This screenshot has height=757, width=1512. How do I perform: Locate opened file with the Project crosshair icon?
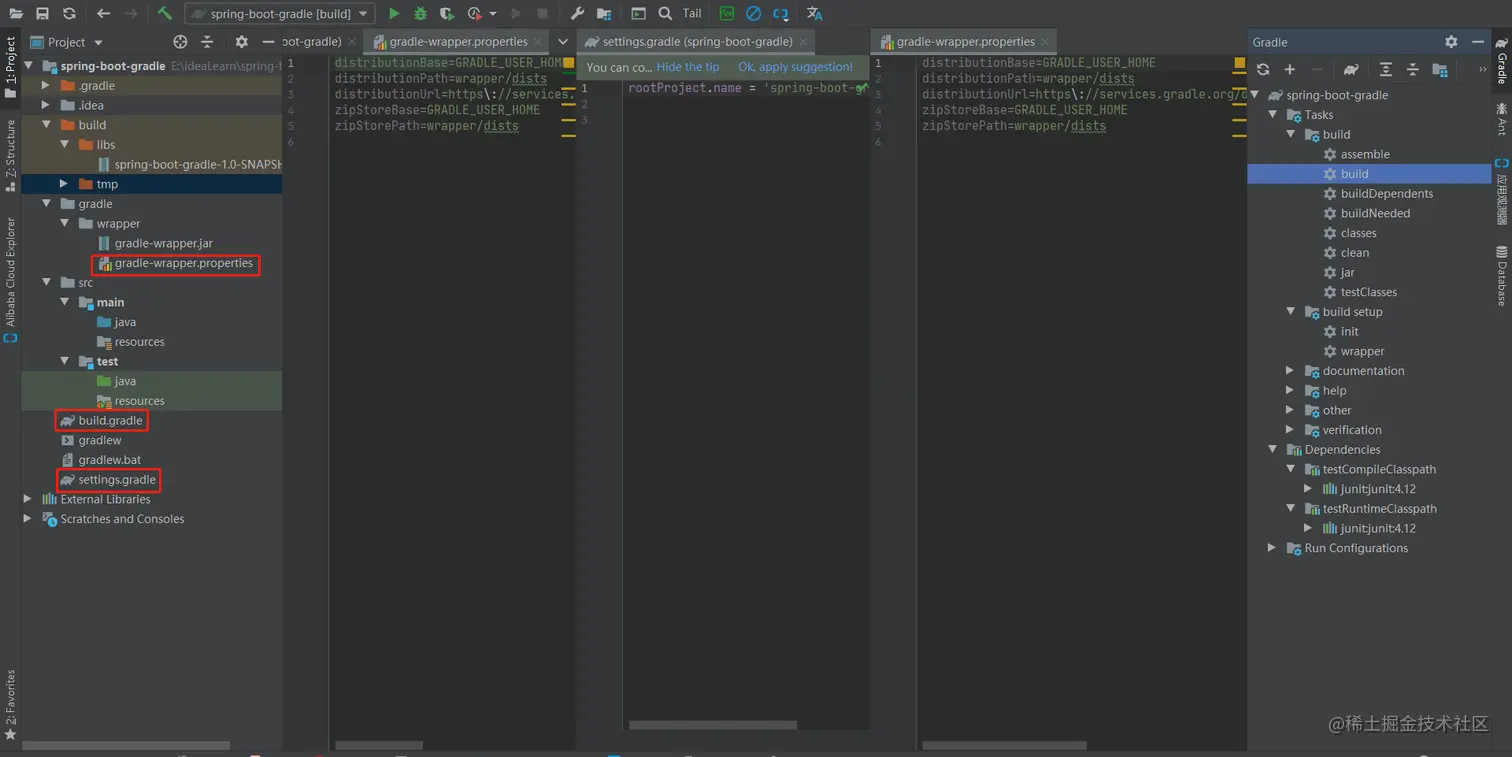pos(180,42)
